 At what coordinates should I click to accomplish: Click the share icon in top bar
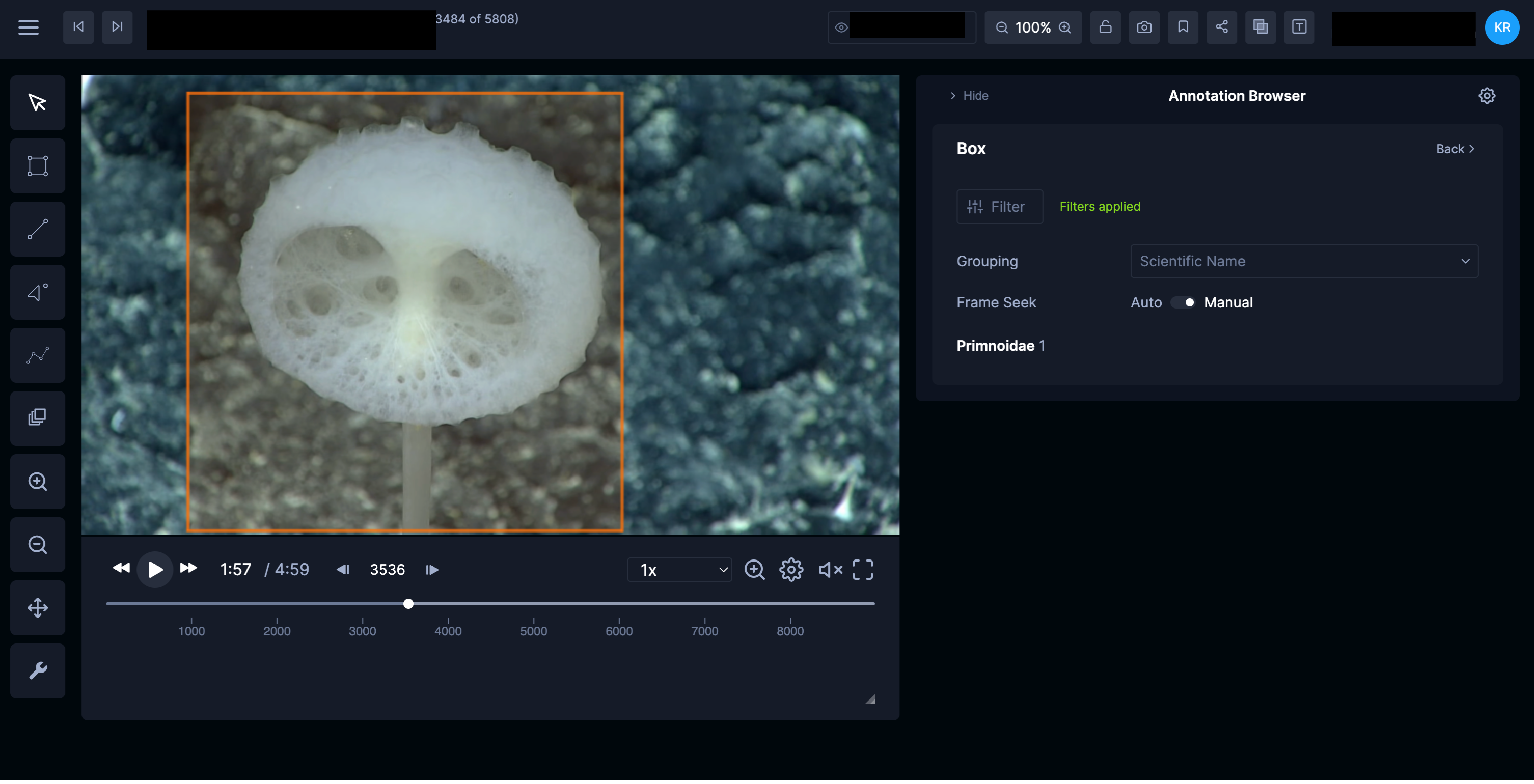click(x=1221, y=27)
